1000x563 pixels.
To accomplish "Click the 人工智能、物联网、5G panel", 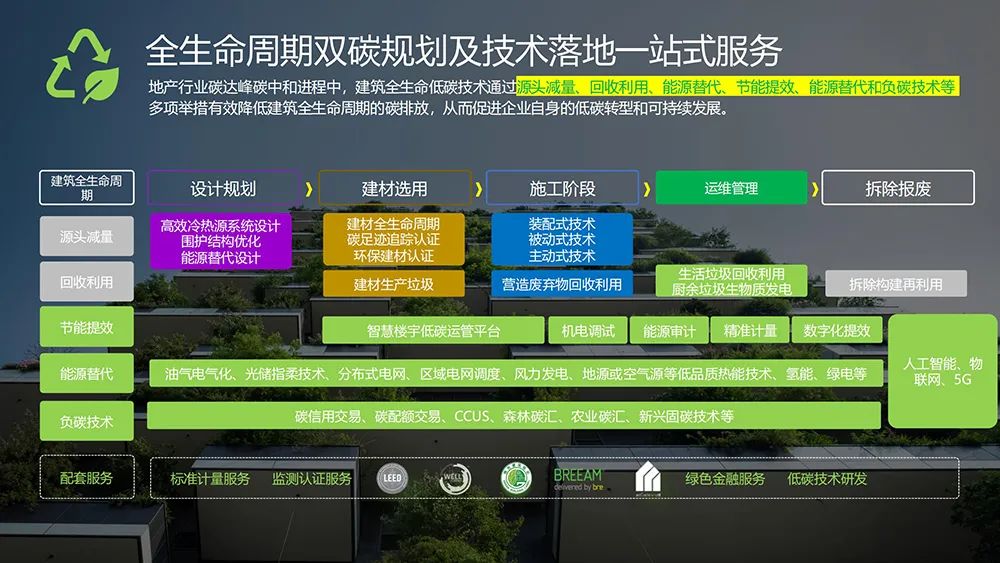I will coord(942,371).
